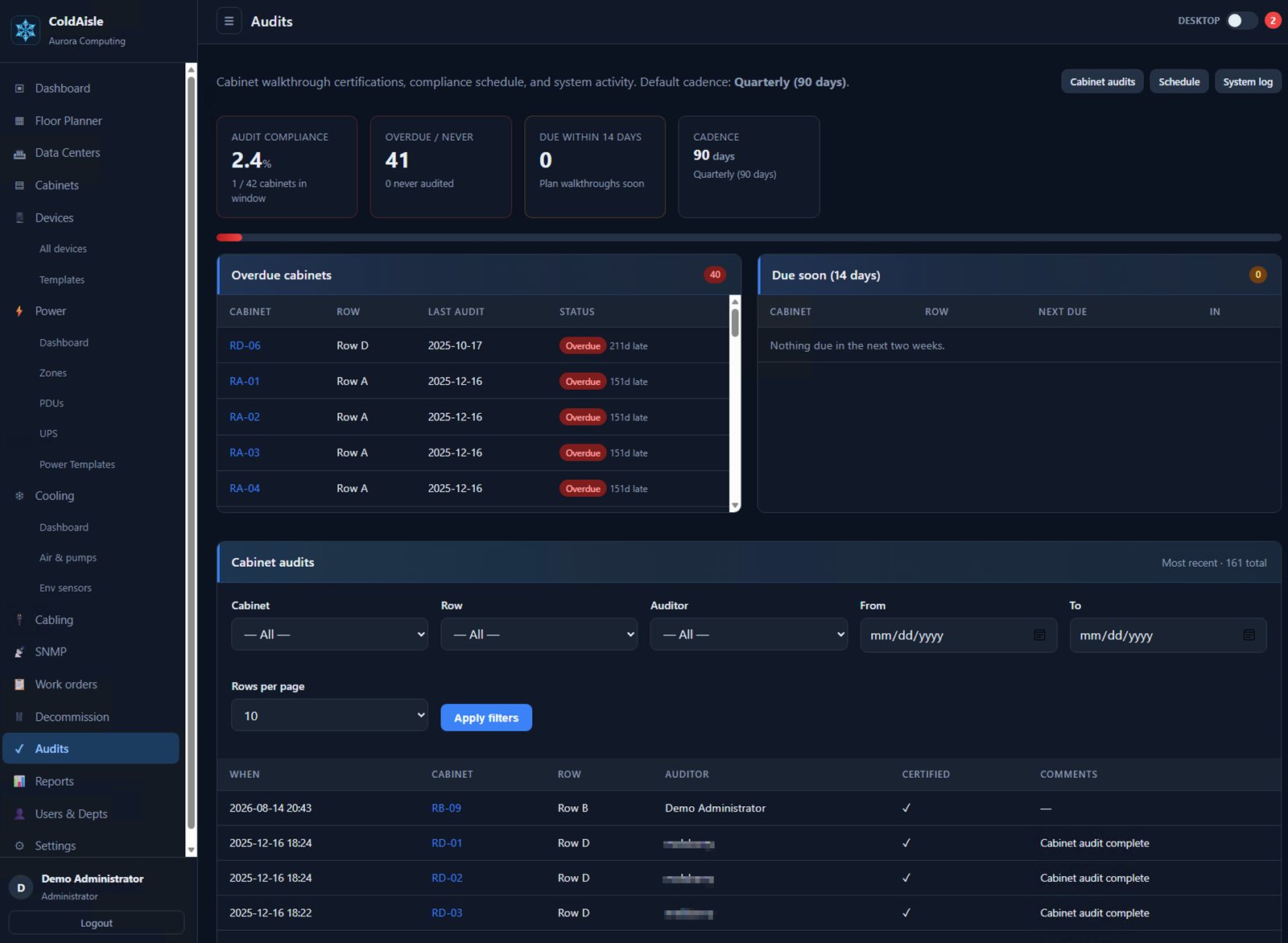The height and width of the screenshot is (943, 1288).
Task: Click the Demo Administrator avatar
Action: 21,887
